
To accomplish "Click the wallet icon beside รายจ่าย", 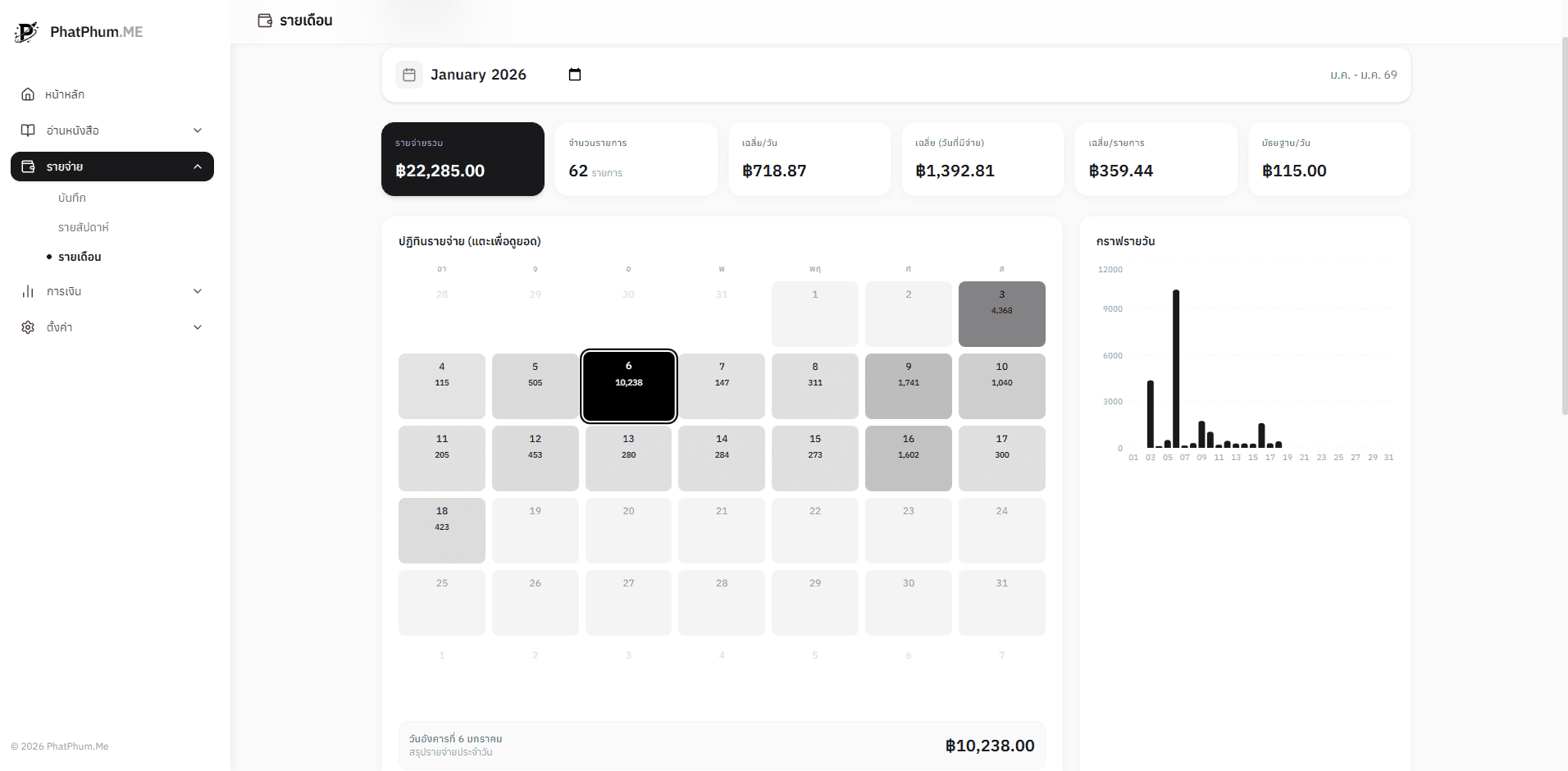I will [x=28, y=167].
